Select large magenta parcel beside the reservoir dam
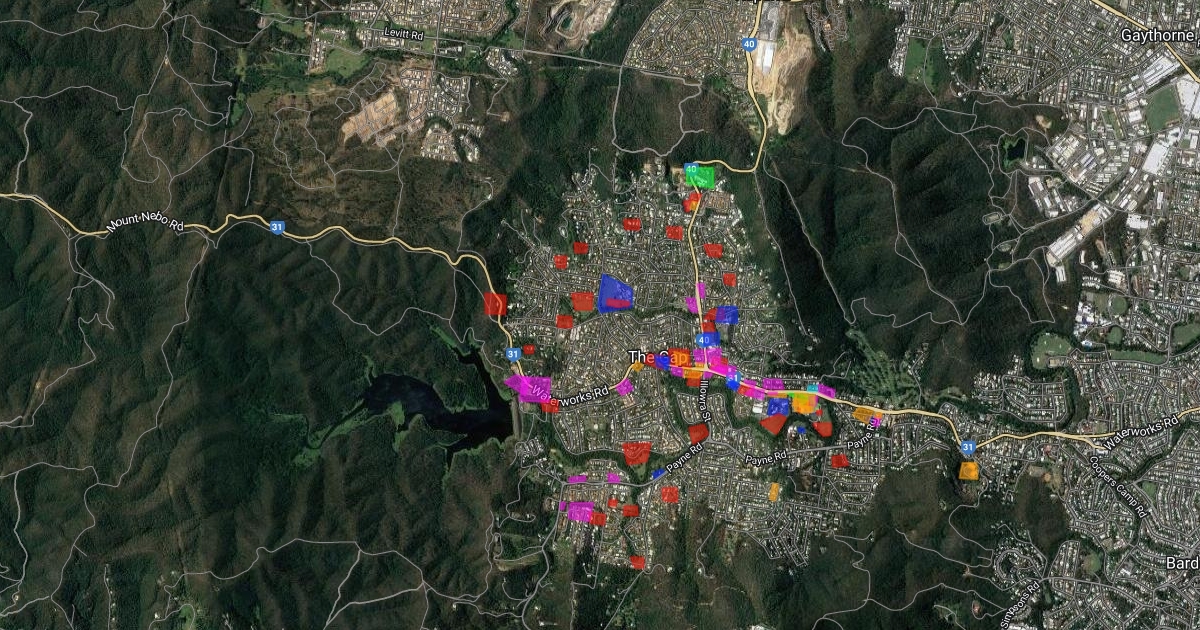The image size is (1200, 630). tap(527, 387)
